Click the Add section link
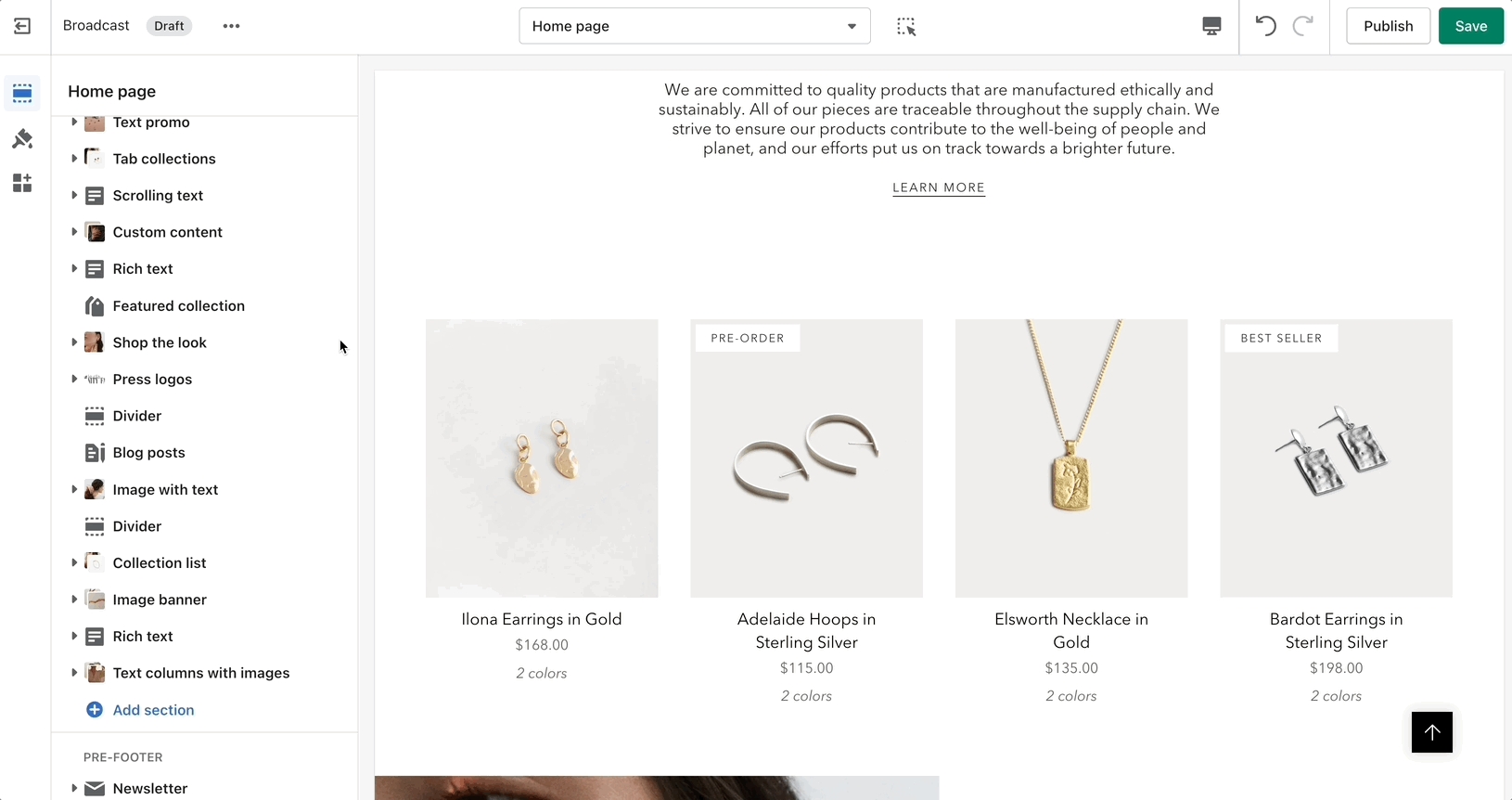This screenshot has height=800, width=1512. 153,710
